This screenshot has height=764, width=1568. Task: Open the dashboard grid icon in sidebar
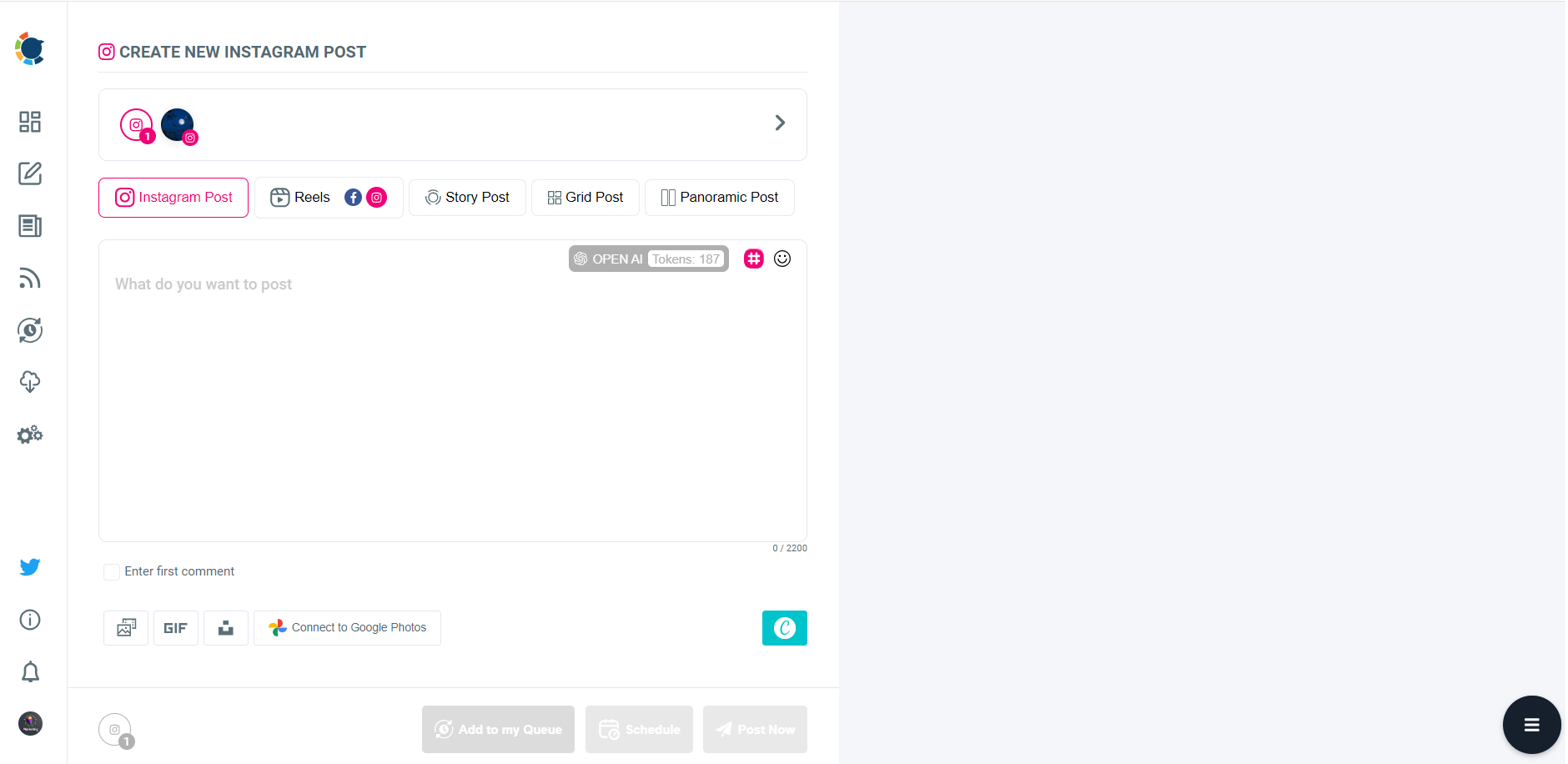click(30, 122)
